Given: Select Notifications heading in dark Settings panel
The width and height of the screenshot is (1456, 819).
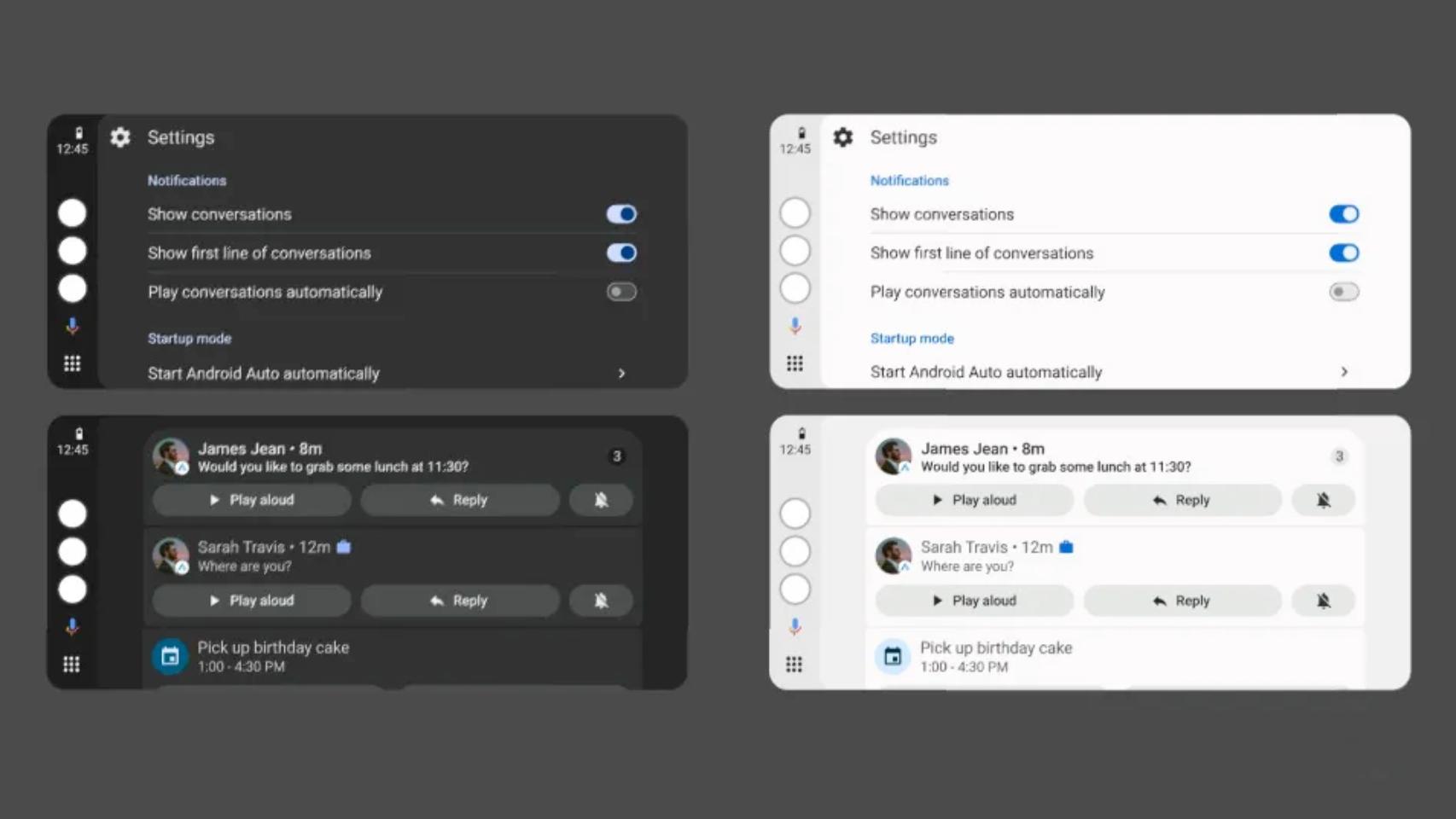Looking at the screenshot, I should click(x=187, y=181).
